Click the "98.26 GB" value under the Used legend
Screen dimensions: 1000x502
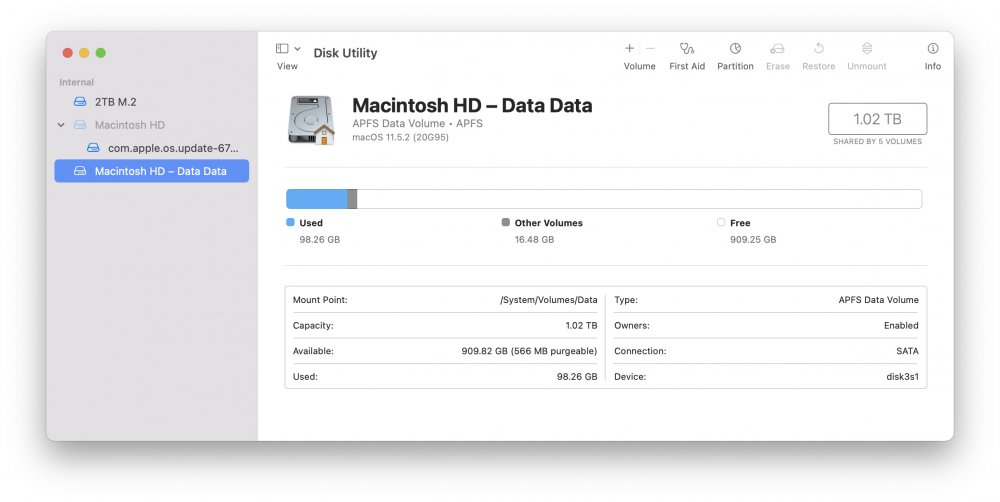click(x=320, y=240)
